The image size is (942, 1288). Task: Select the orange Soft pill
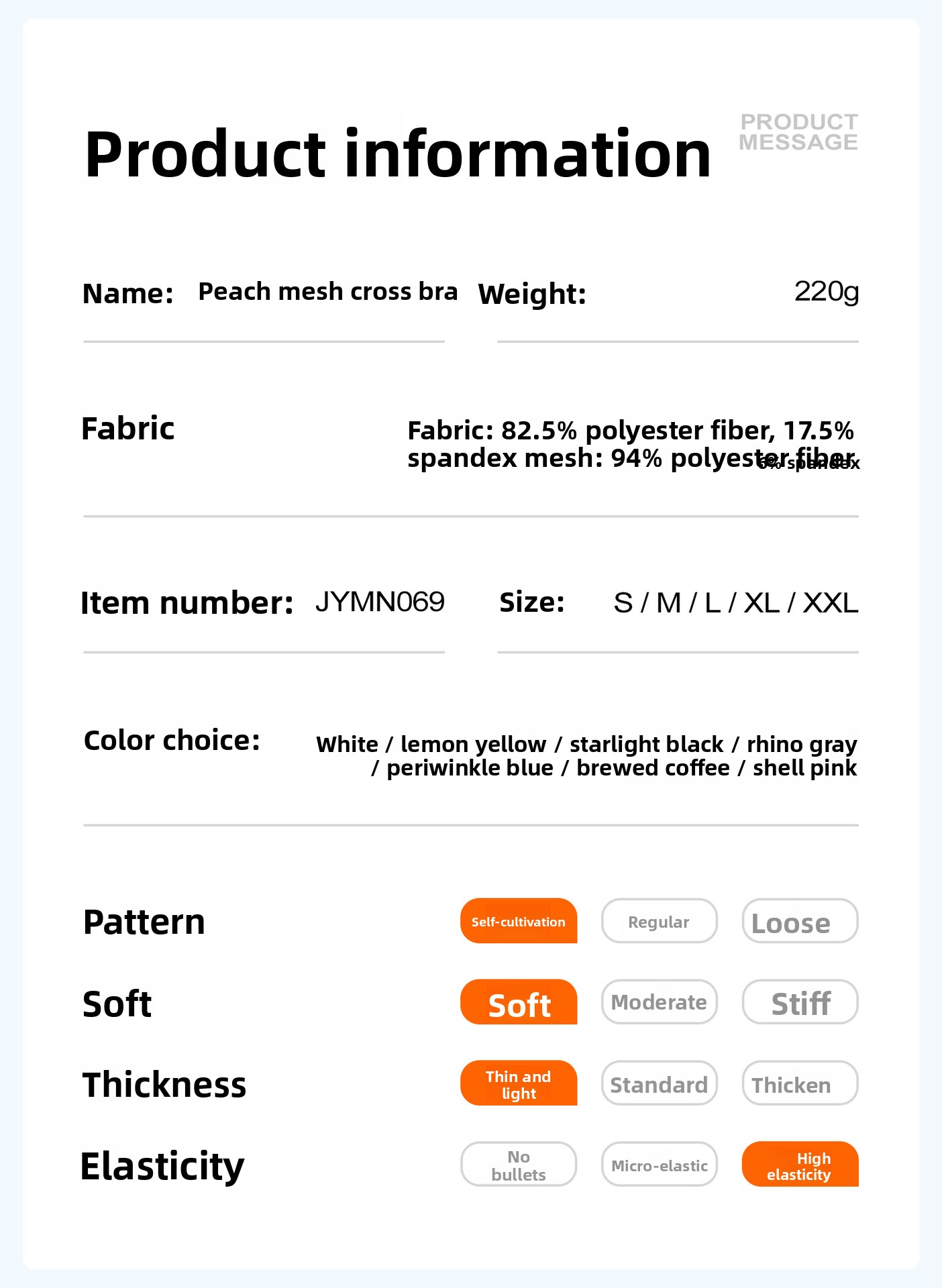pyautogui.click(x=519, y=1002)
